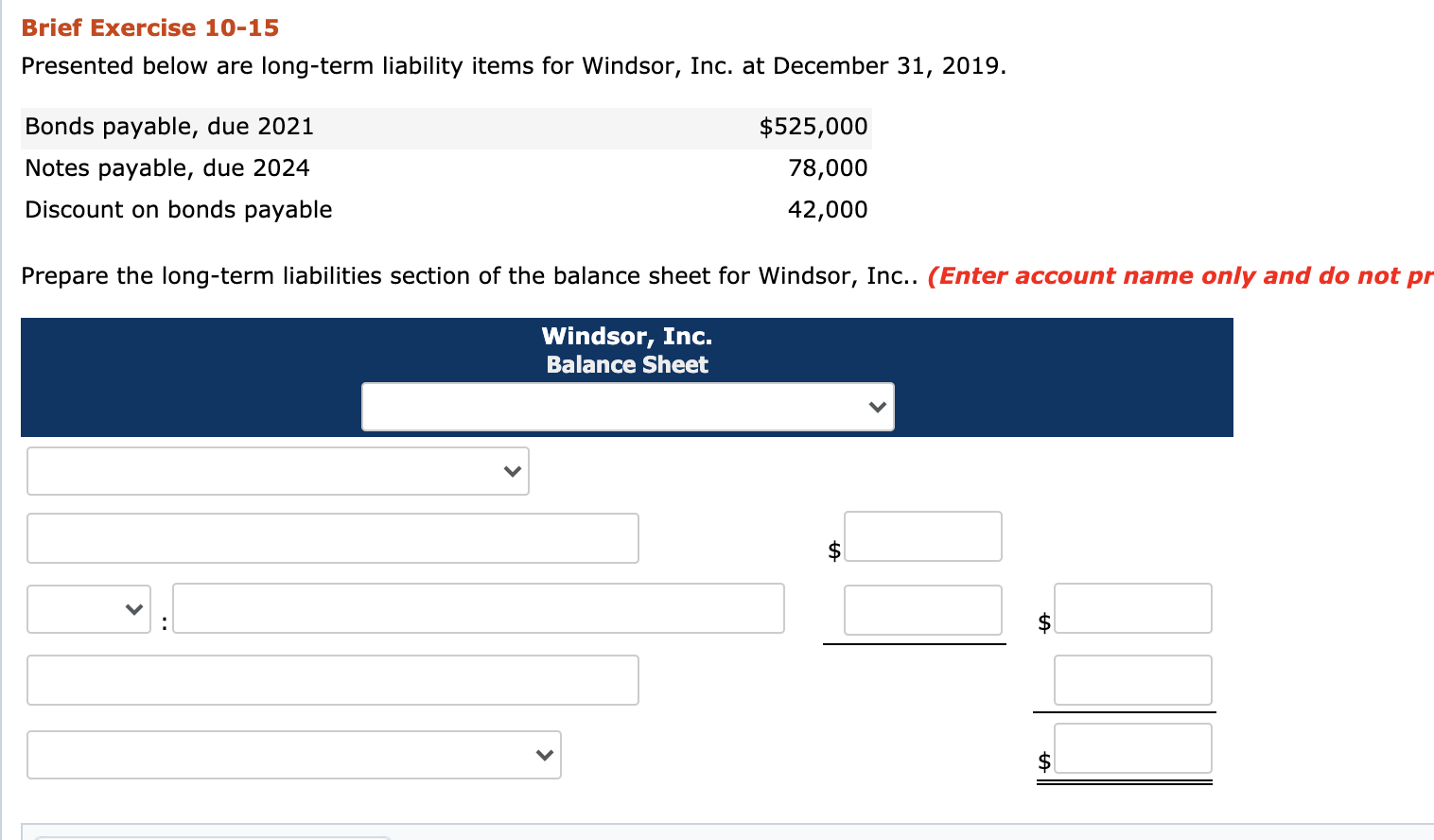Click the red italic instruction text

click(x=1178, y=275)
